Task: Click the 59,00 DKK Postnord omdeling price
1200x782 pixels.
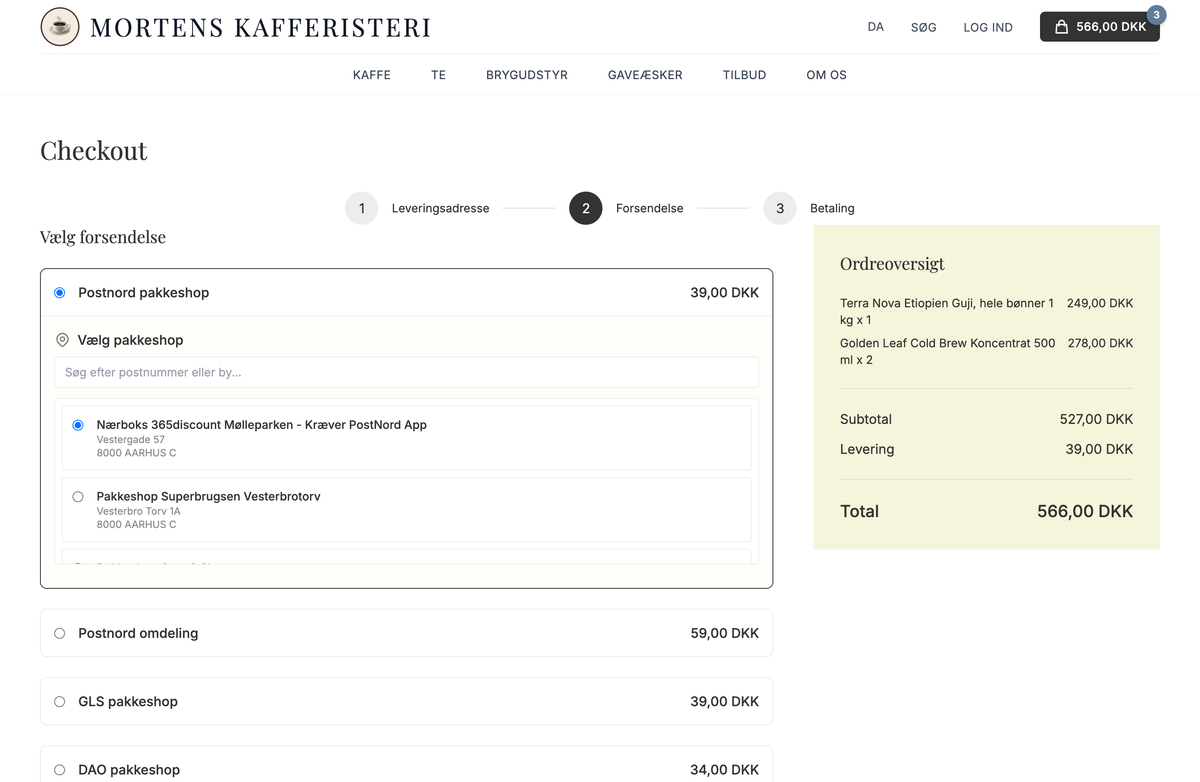Action: pyautogui.click(x=724, y=633)
